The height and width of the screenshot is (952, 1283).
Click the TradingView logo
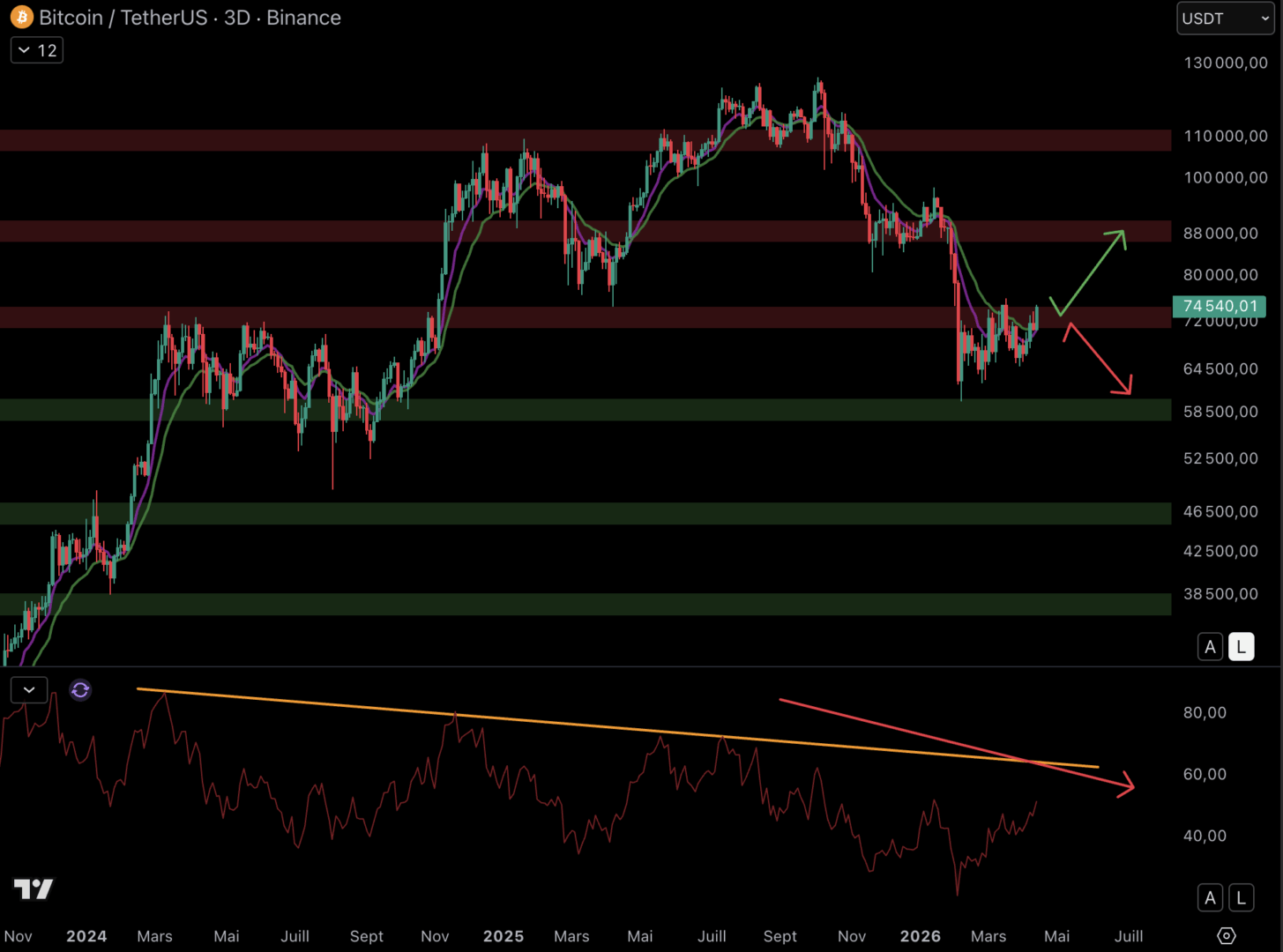tap(34, 889)
